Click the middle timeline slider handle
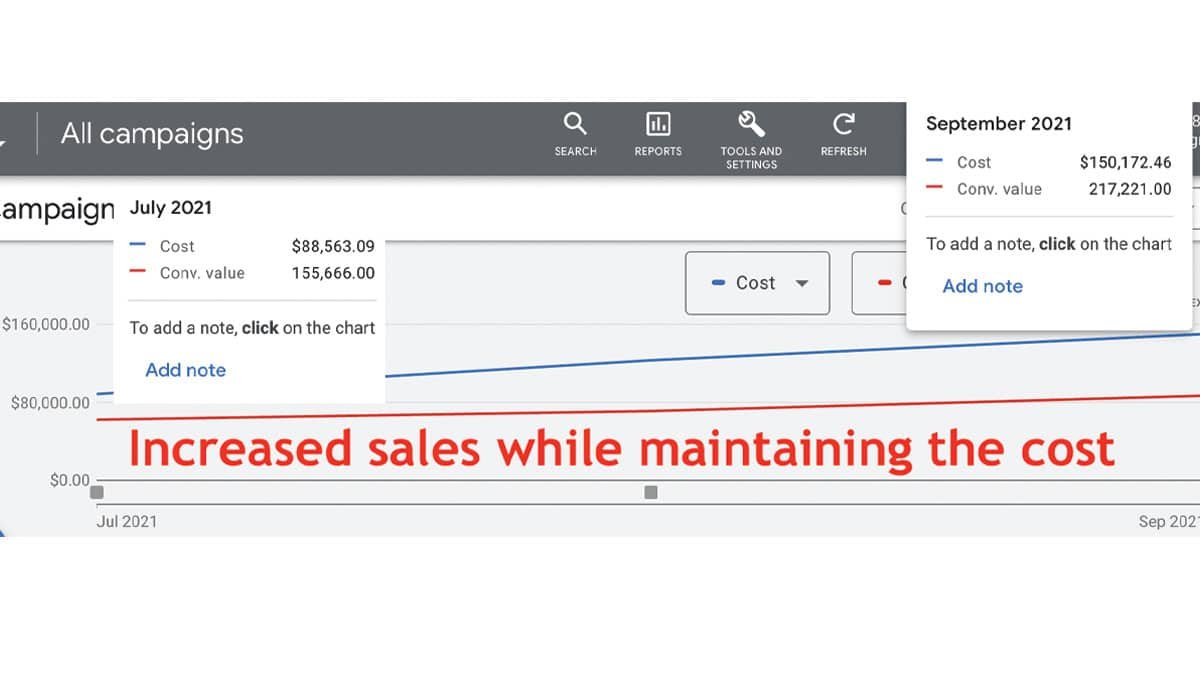The height and width of the screenshot is (675, 1200). (x=652, y=490)
